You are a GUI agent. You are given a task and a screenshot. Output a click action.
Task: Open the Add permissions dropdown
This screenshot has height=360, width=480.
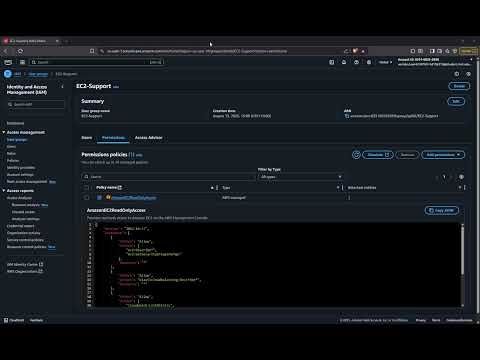coord(443,155)
